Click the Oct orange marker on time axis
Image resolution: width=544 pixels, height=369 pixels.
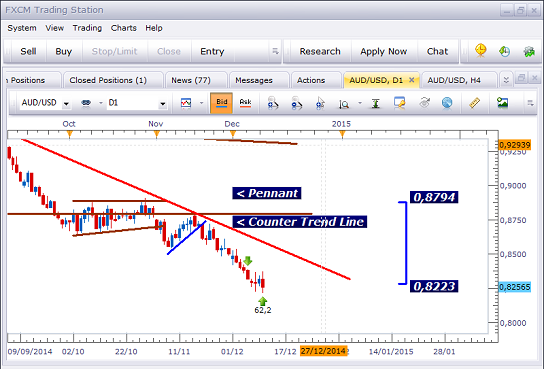[69, 134]
